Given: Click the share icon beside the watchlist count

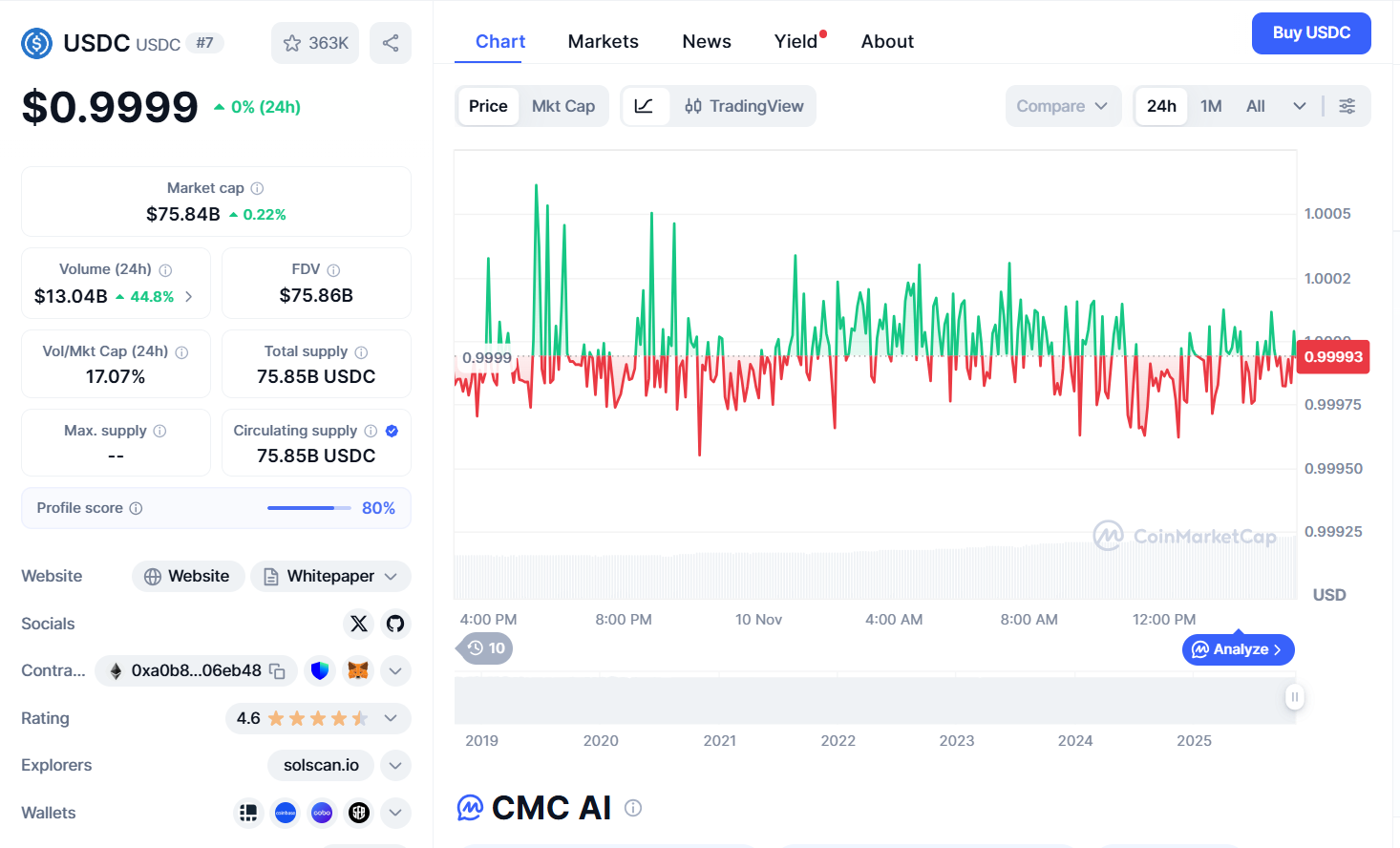Looking at the screenshot, I should coord(391,43).
